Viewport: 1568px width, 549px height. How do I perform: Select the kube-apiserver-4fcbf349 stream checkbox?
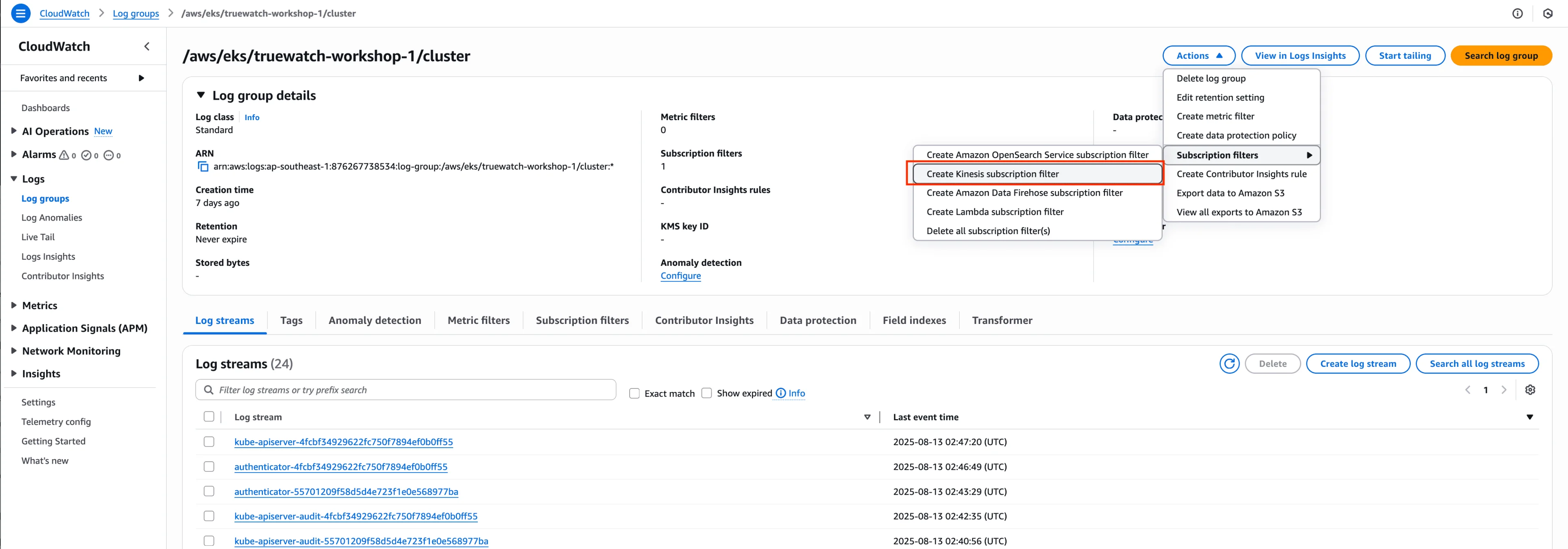(x=209, y=442)
